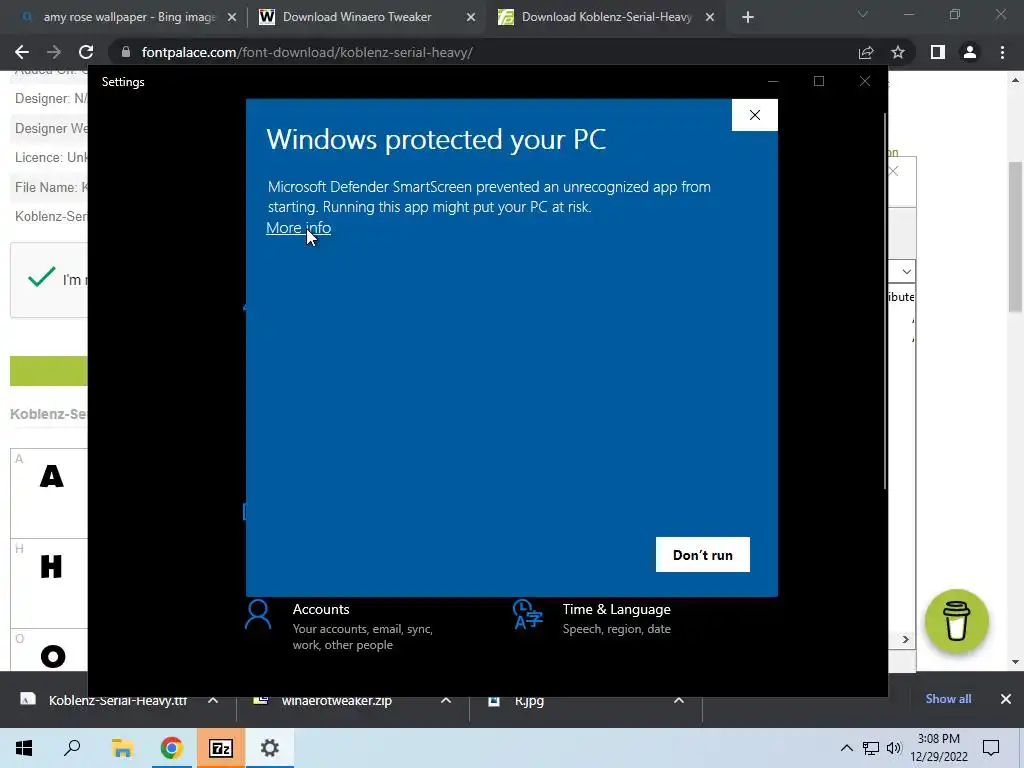Click glyph A preview on font page
This screenshot has width=1024, height=768.
coord(52,476)
